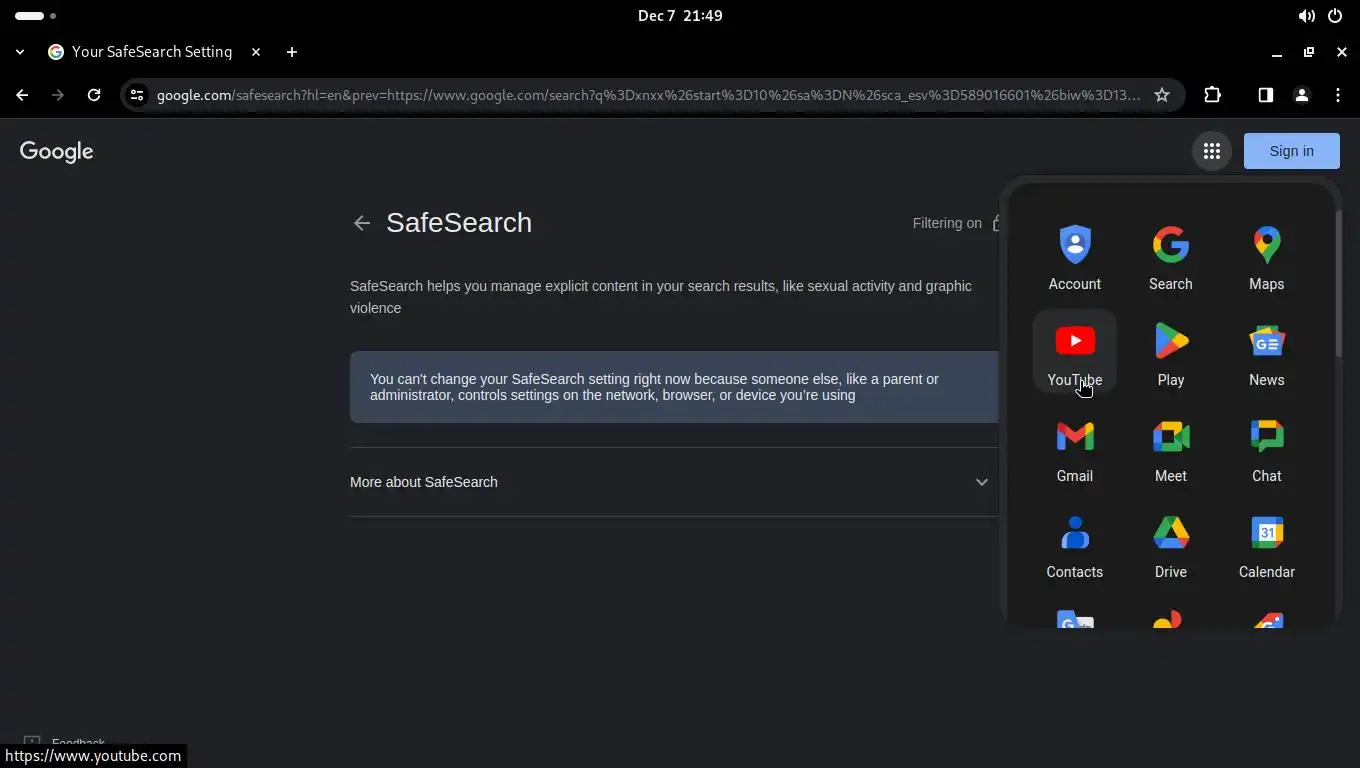Viewport: 1360px width, 768px height.
Task: Select the Your SafeSearch Setting tab
Action: pyautogui.click(x=152, y=52)
